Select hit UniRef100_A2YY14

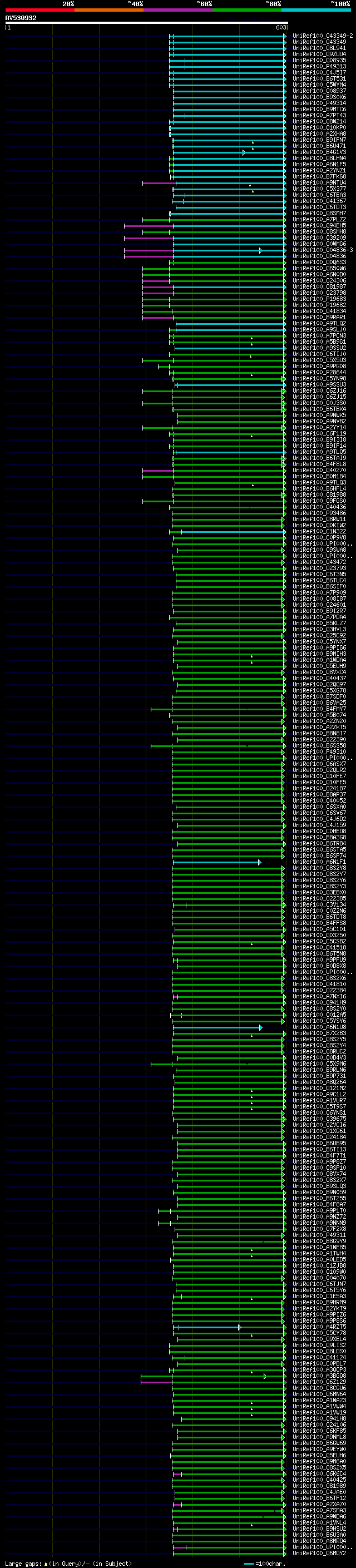(x=319, y=427)
